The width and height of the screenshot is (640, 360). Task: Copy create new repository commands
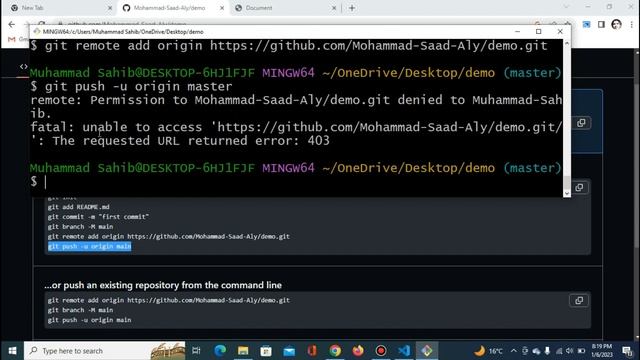[x=579, y=188]
